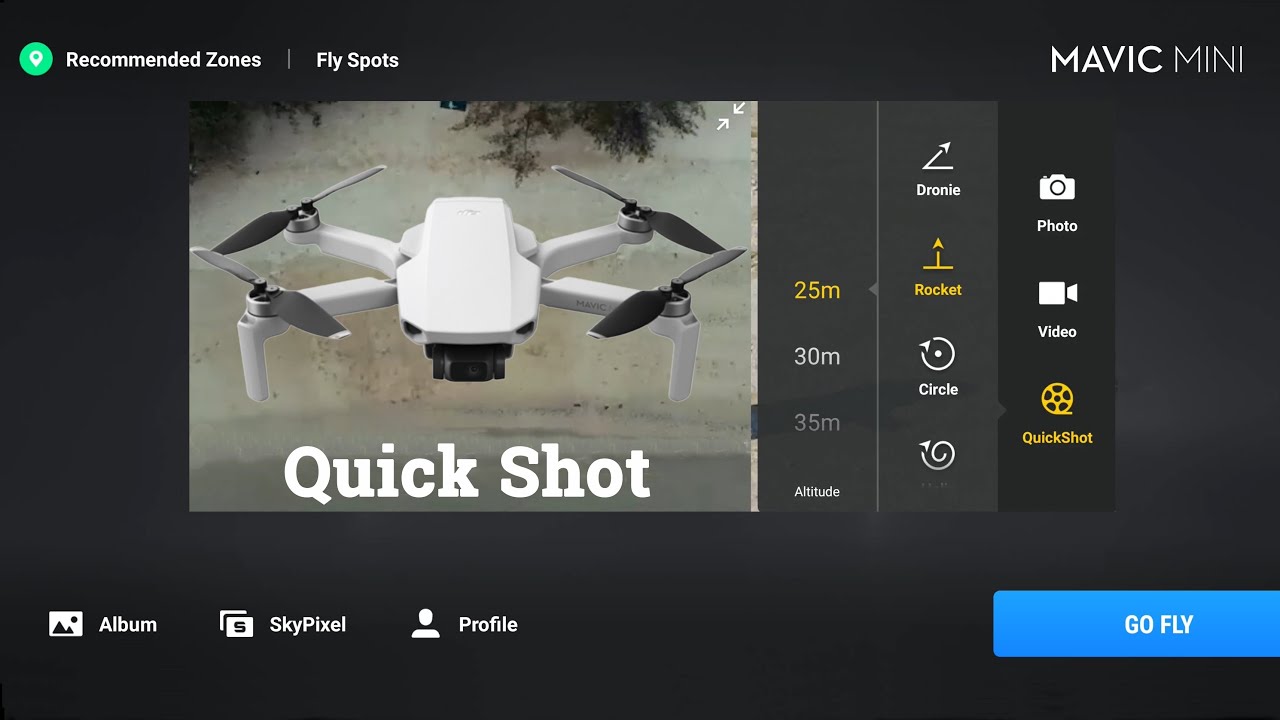This screenshot has width=1280, height=720.
Task: Set altitude to 35m
Action: 817,422
